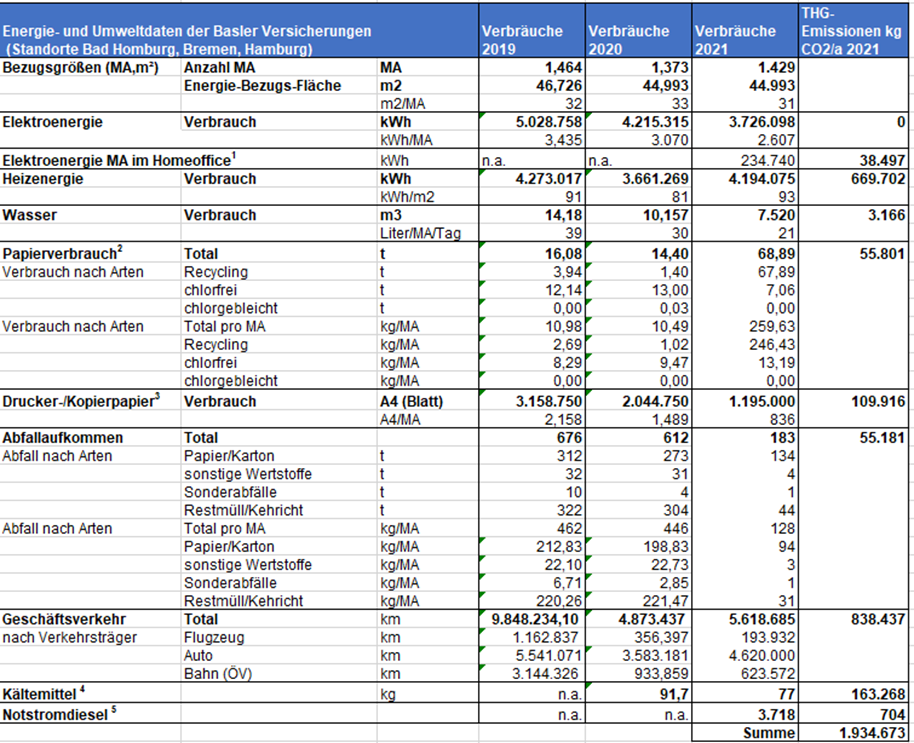Select the 'Bezugsgrößen (MA,m²)' row label
This screenshot has width=914, height=743.
pos(80,68)
